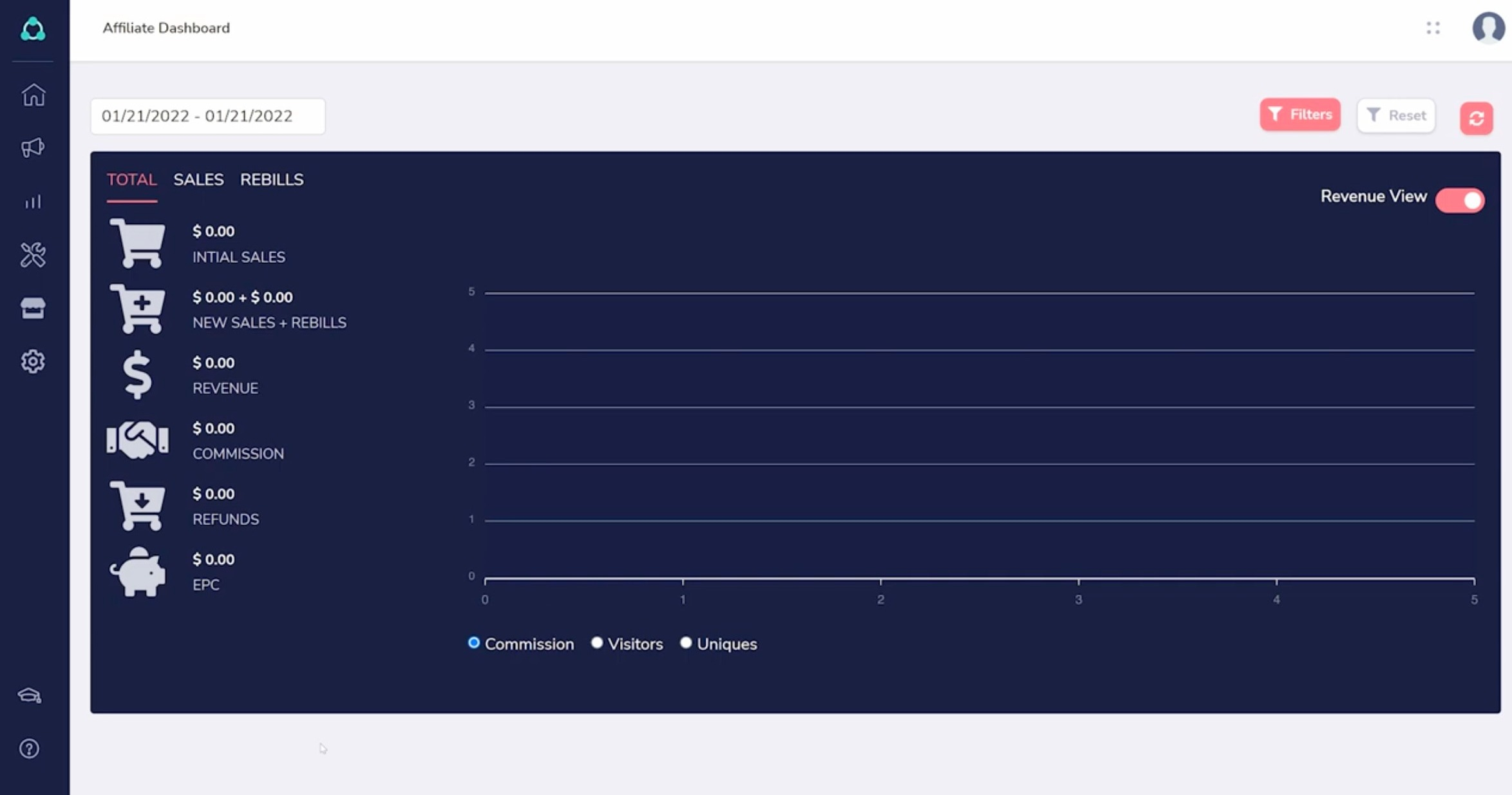Select the Uniques radio button
The image size is (1512, 795).
click(x=686, y=643)
